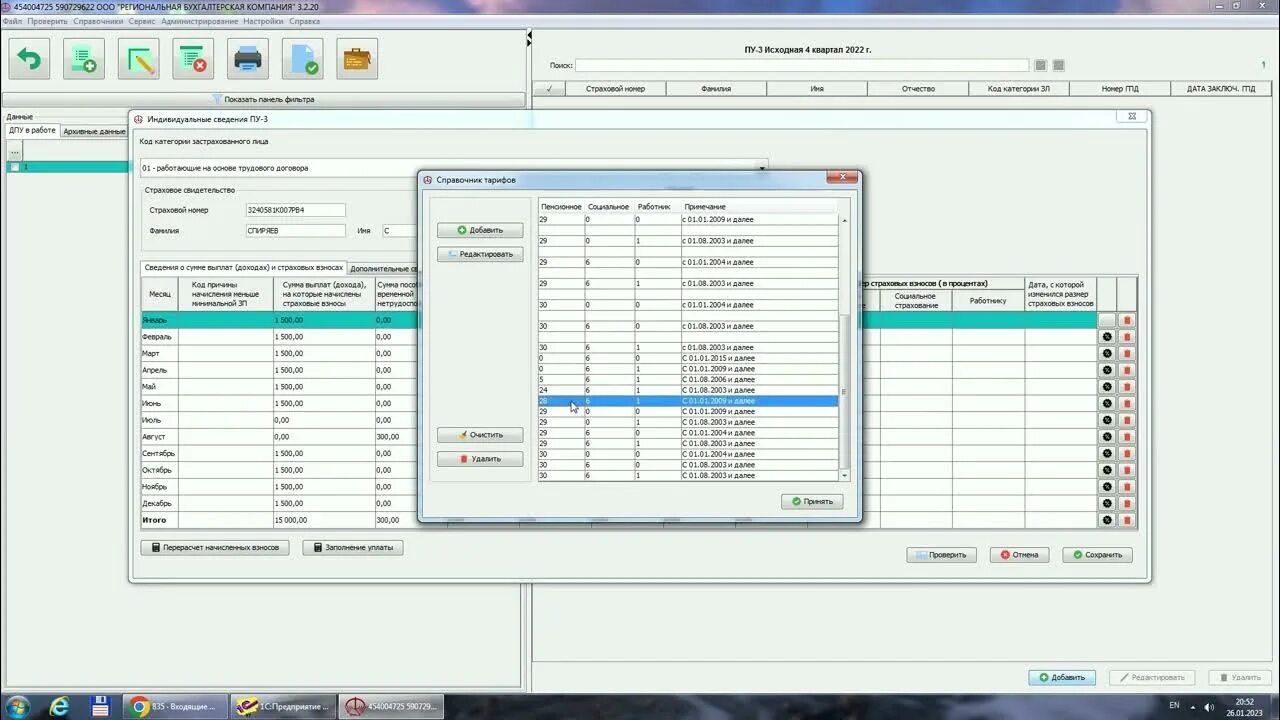Click trash icon in Сентябрь row
The width and height of the screenshot is (1280, 720).
1127,453
